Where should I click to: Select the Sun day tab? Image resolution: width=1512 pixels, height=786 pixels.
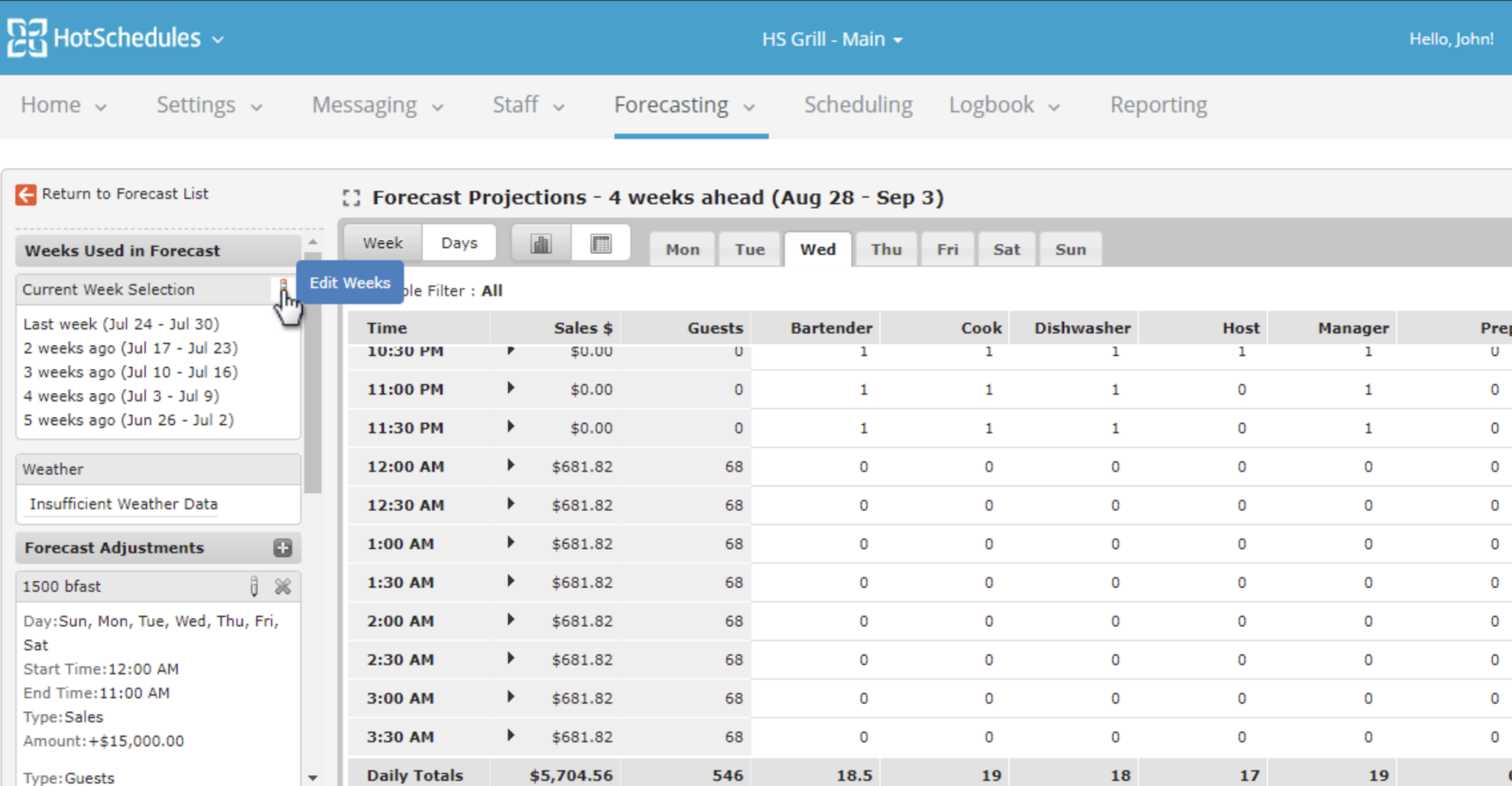(x=1071, y=250)
